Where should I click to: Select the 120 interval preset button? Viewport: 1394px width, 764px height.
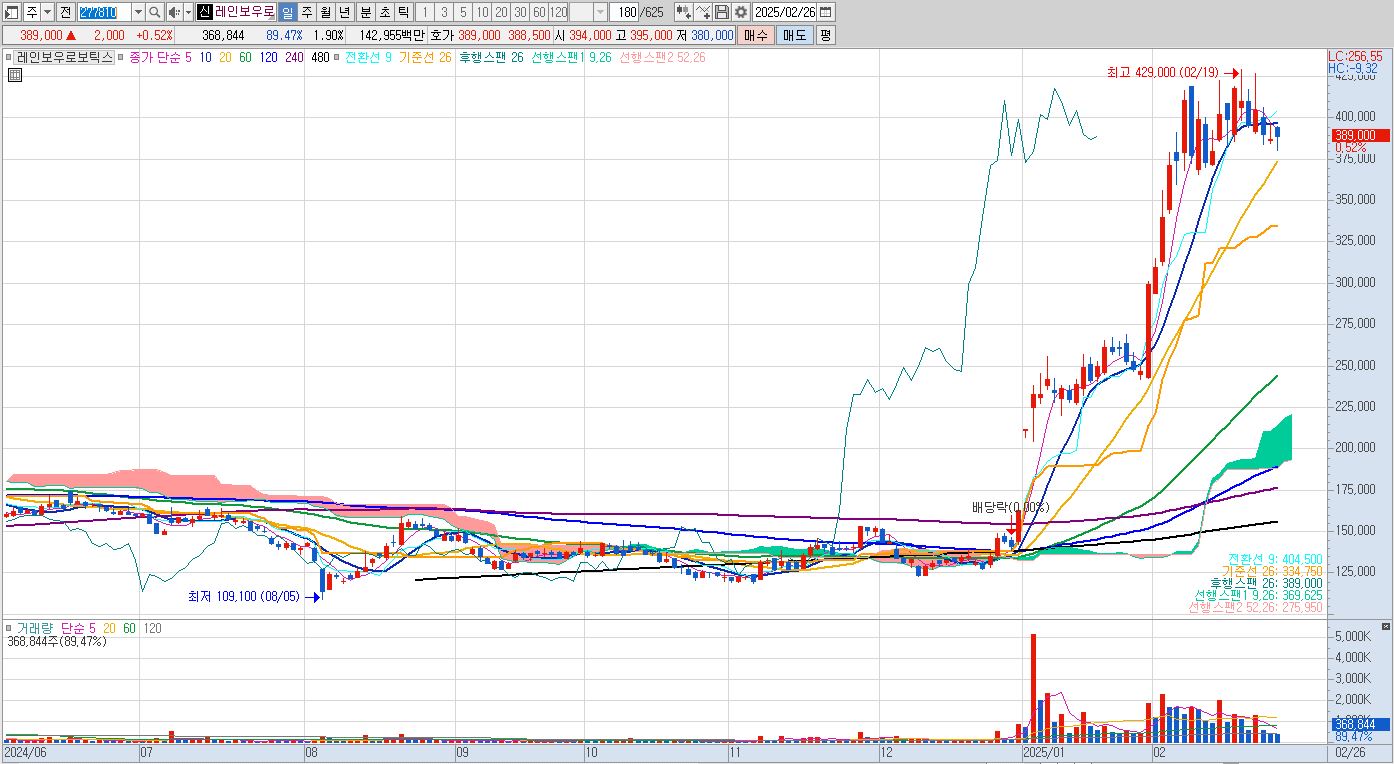pyautogui.click(x=559, y=12)
